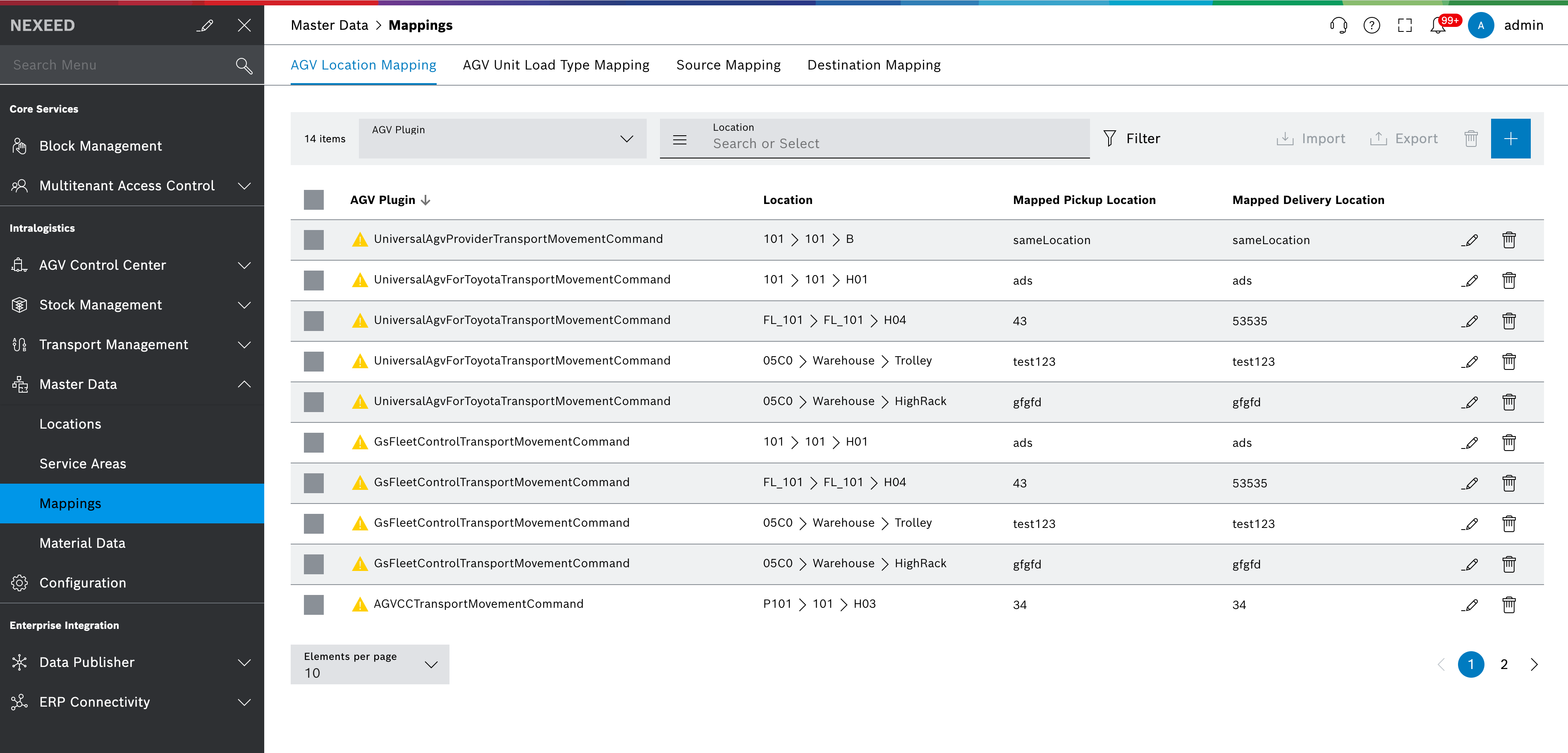The width and height of the screenshot is (1568, 753).
Task: Click the Block Management sidebar icon
Action: coord(19,146)
